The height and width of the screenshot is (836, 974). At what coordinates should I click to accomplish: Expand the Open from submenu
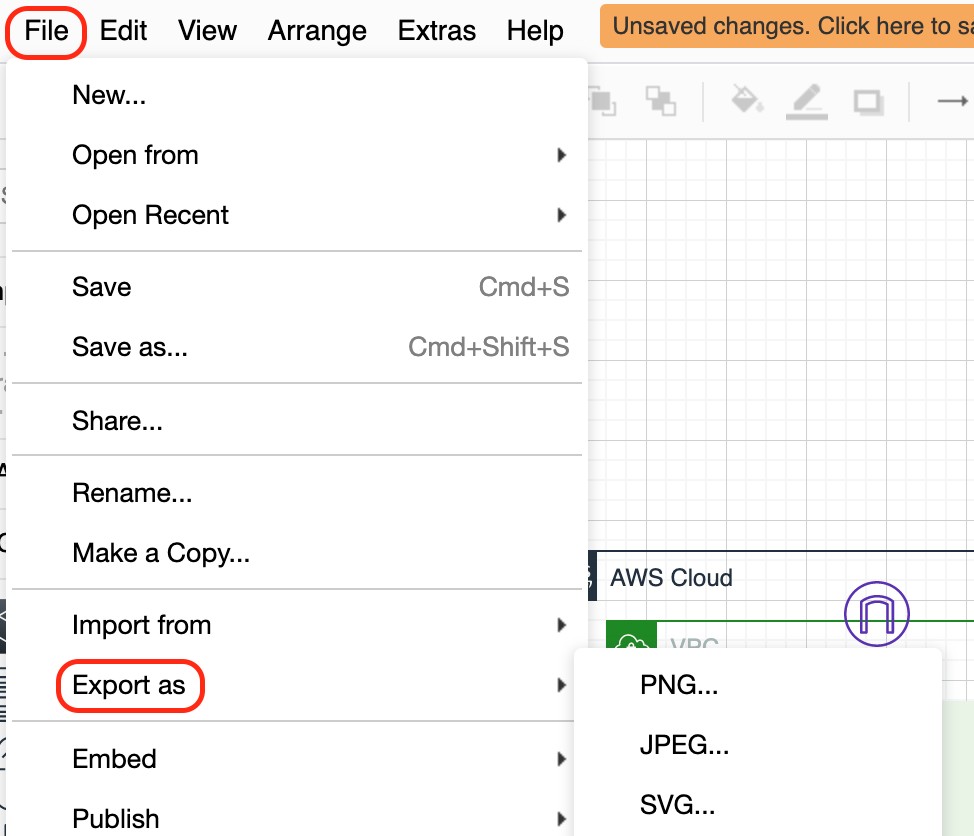[x=297, y=155]
